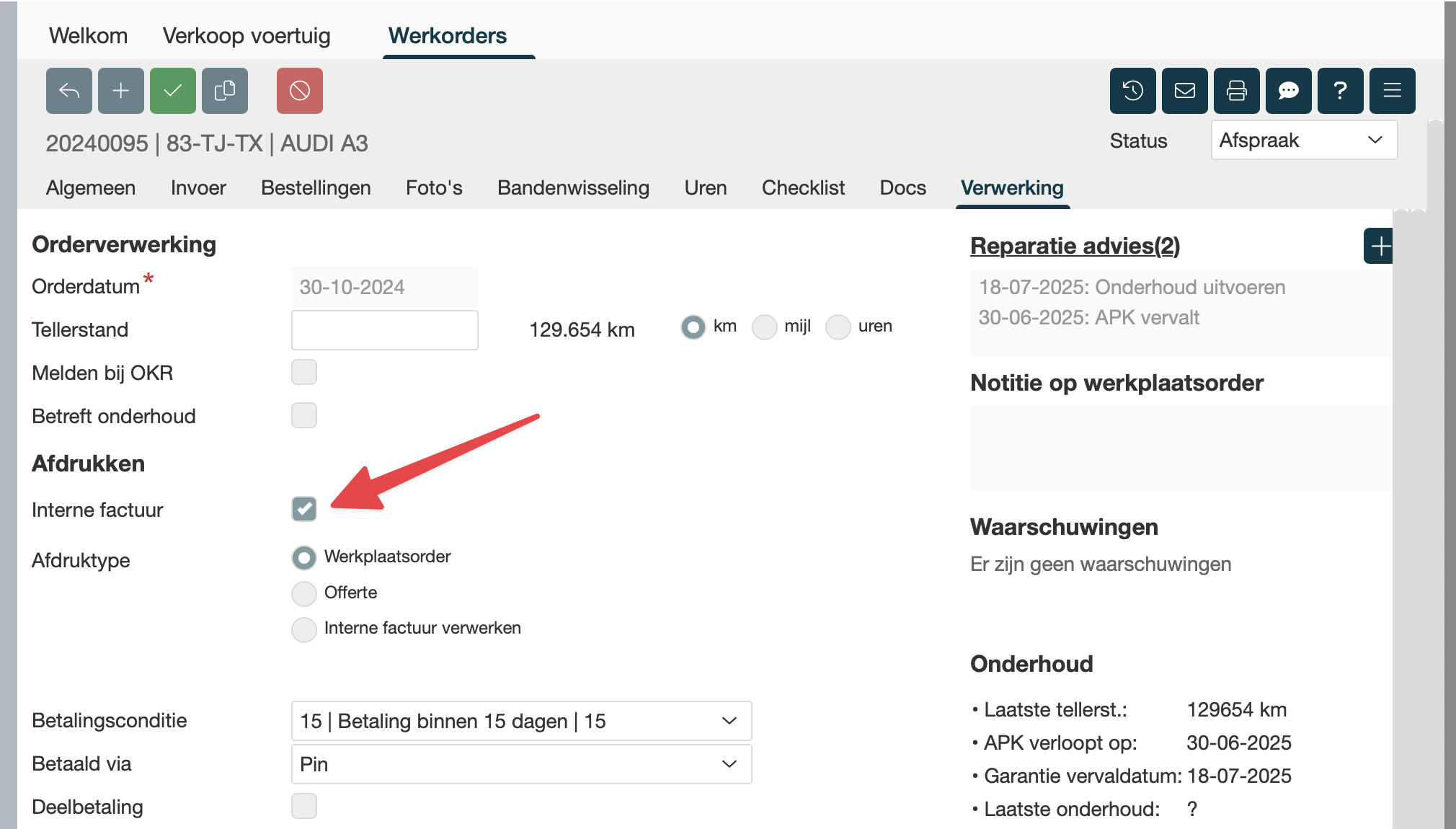Viewport: 1456px width, 829px height.
Task: Click the red cancel icon
Action: pyautogui.click(x=300, y=91)
